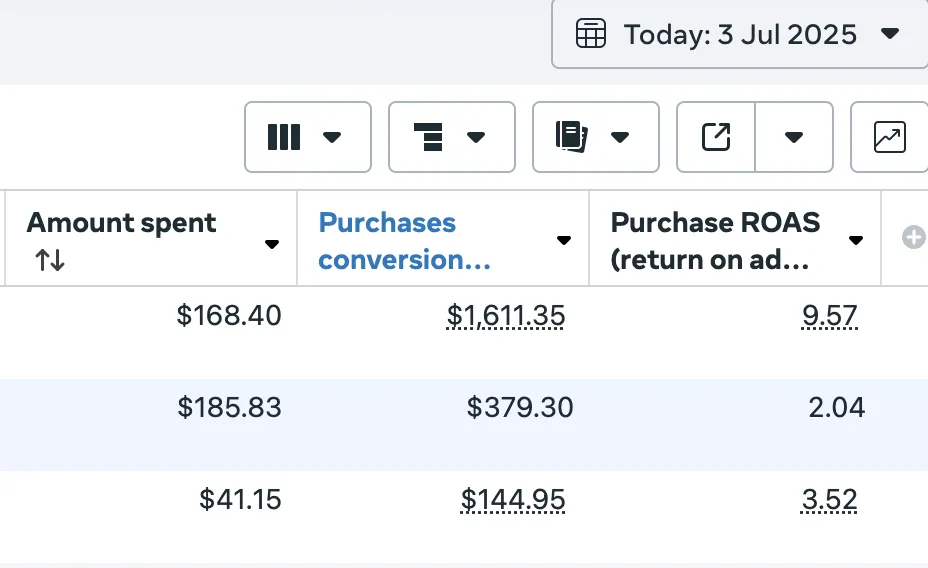928x568 pixels.
Task: Open the Amount spent column menu caret
Action: pos(271,243)
